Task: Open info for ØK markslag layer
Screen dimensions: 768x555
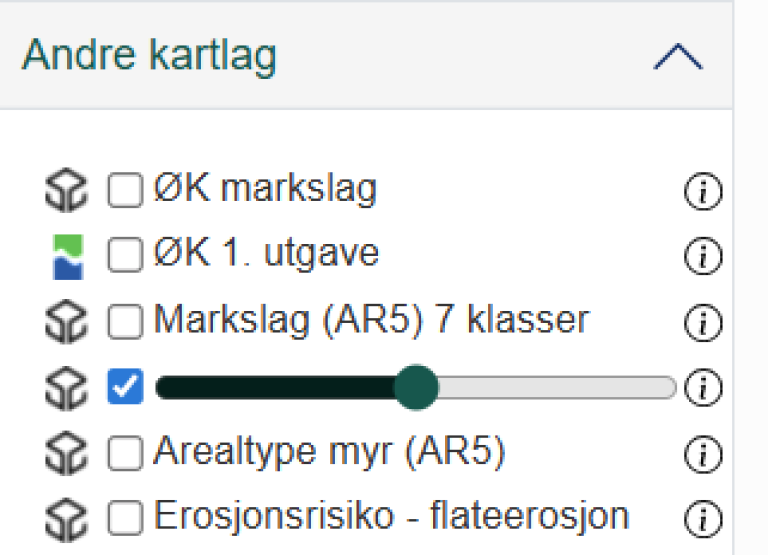Action: 703,192
